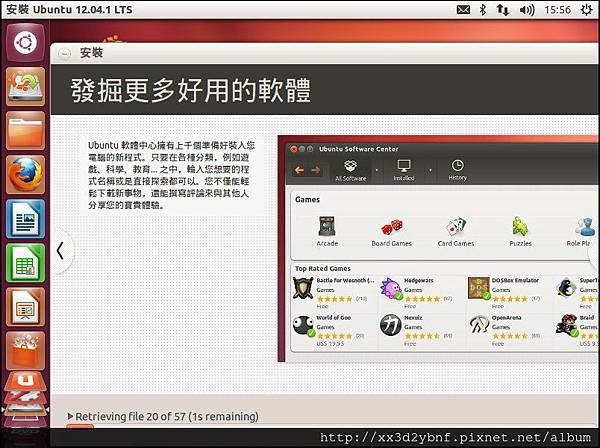Select Battle for Wesnoth game entry
Screen dimensions: 600x448
coord(334,293)
